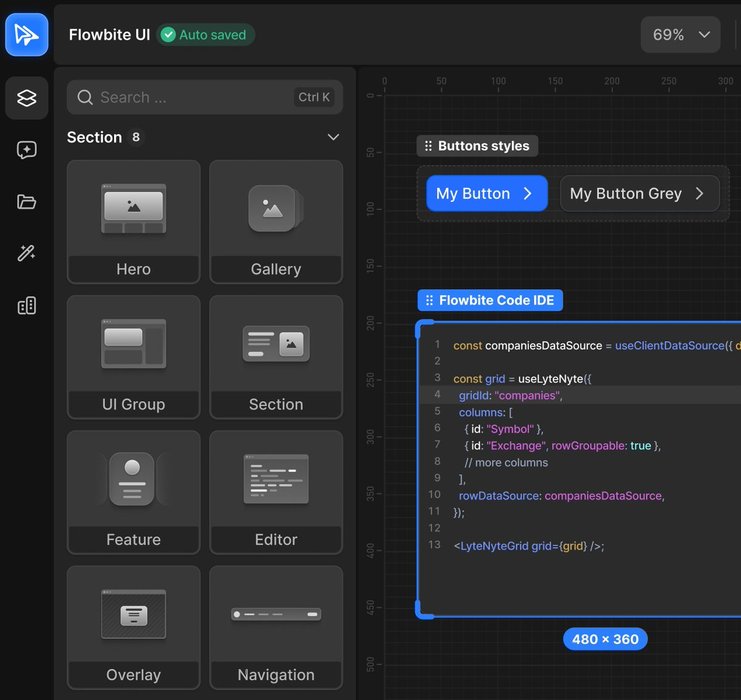Click the // more columns comment
741x700 pixels.
(506, 463)
